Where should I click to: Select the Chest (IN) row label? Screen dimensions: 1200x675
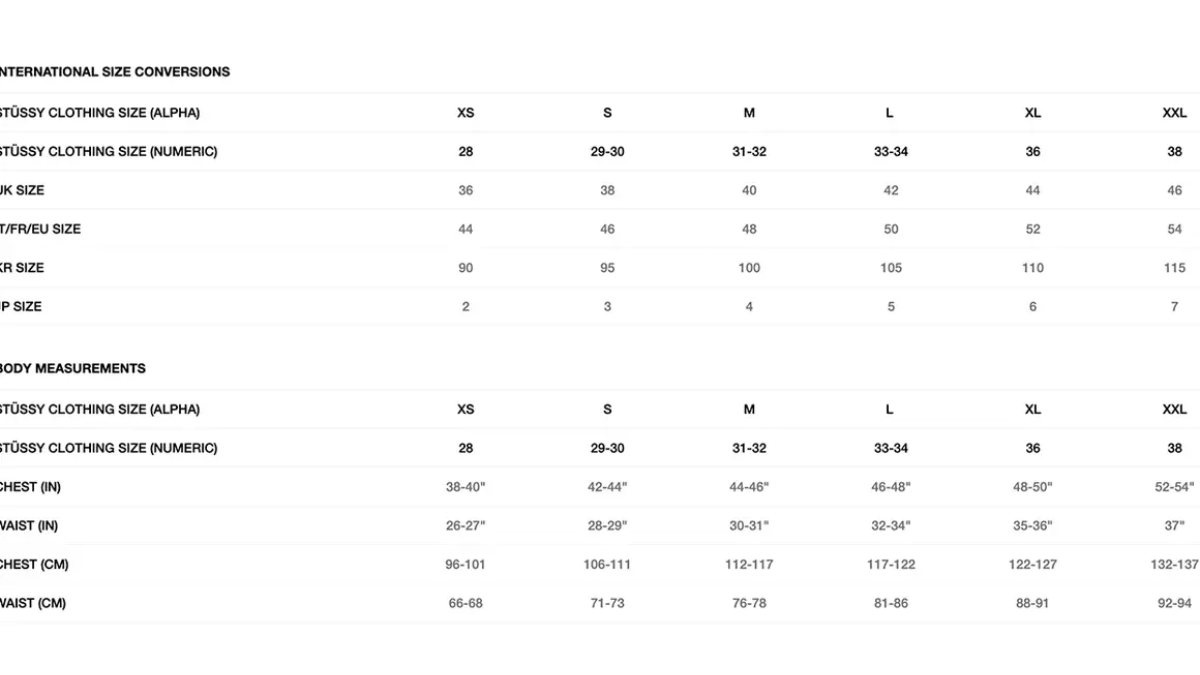pyautogui.click(x=31, y=487)
